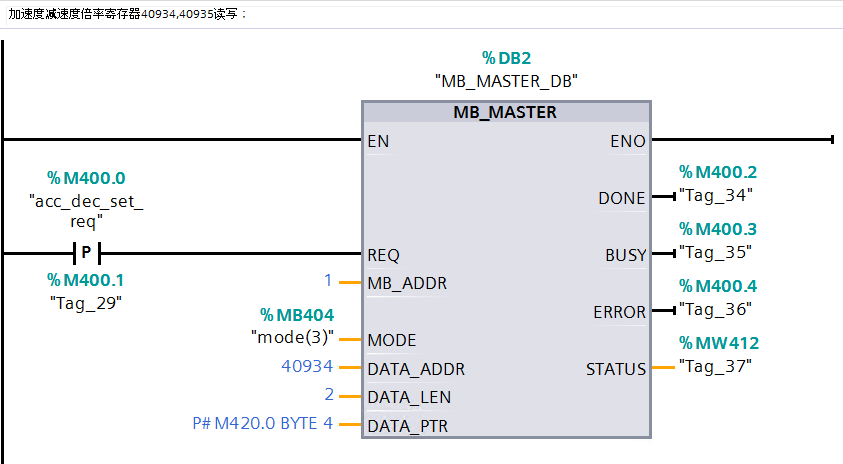Click the %MW412 status word address
843x464 pixels.
click(718, 343)
